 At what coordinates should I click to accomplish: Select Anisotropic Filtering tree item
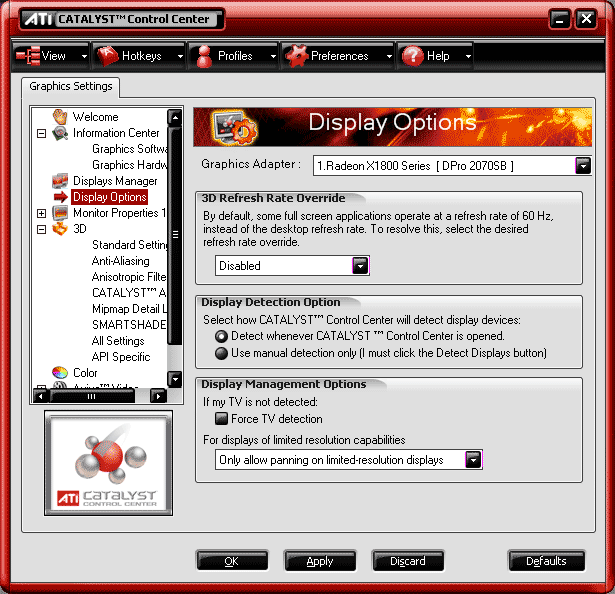(x=129, y=277)
